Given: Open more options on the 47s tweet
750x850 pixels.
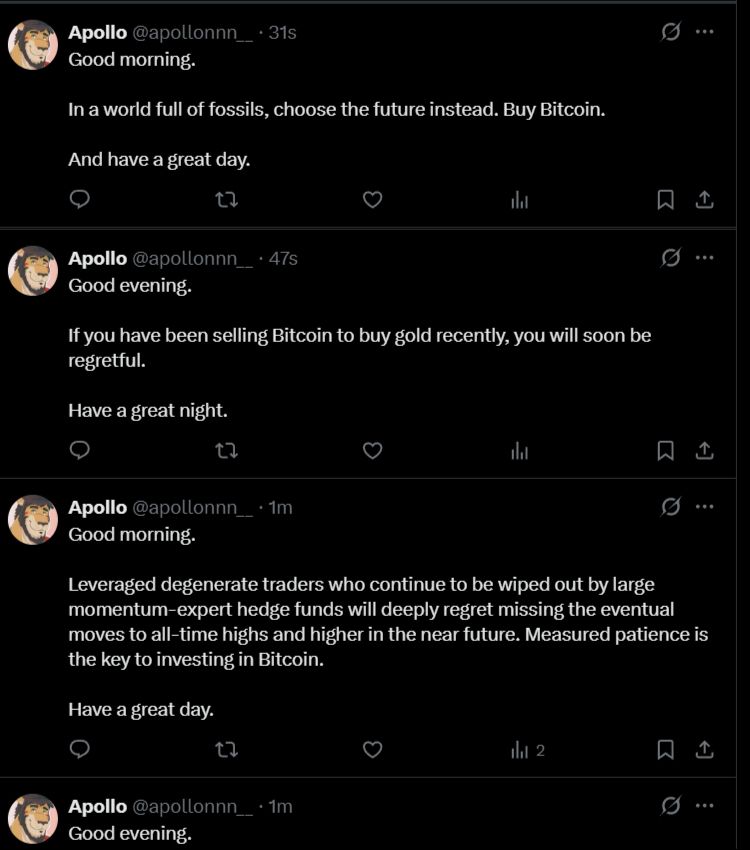Looking at the screenshot, I should [x=705, y=258].
